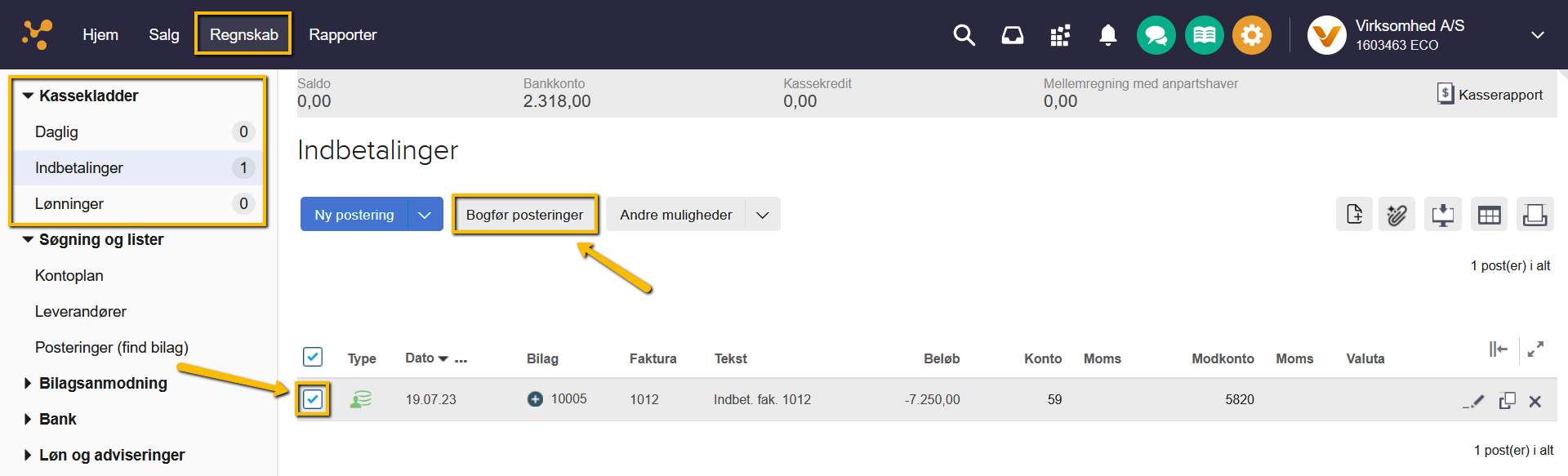This screenshot has height=476, width=1568.
Task: Open the Kasserapport link
Action: pos(1490,95)
